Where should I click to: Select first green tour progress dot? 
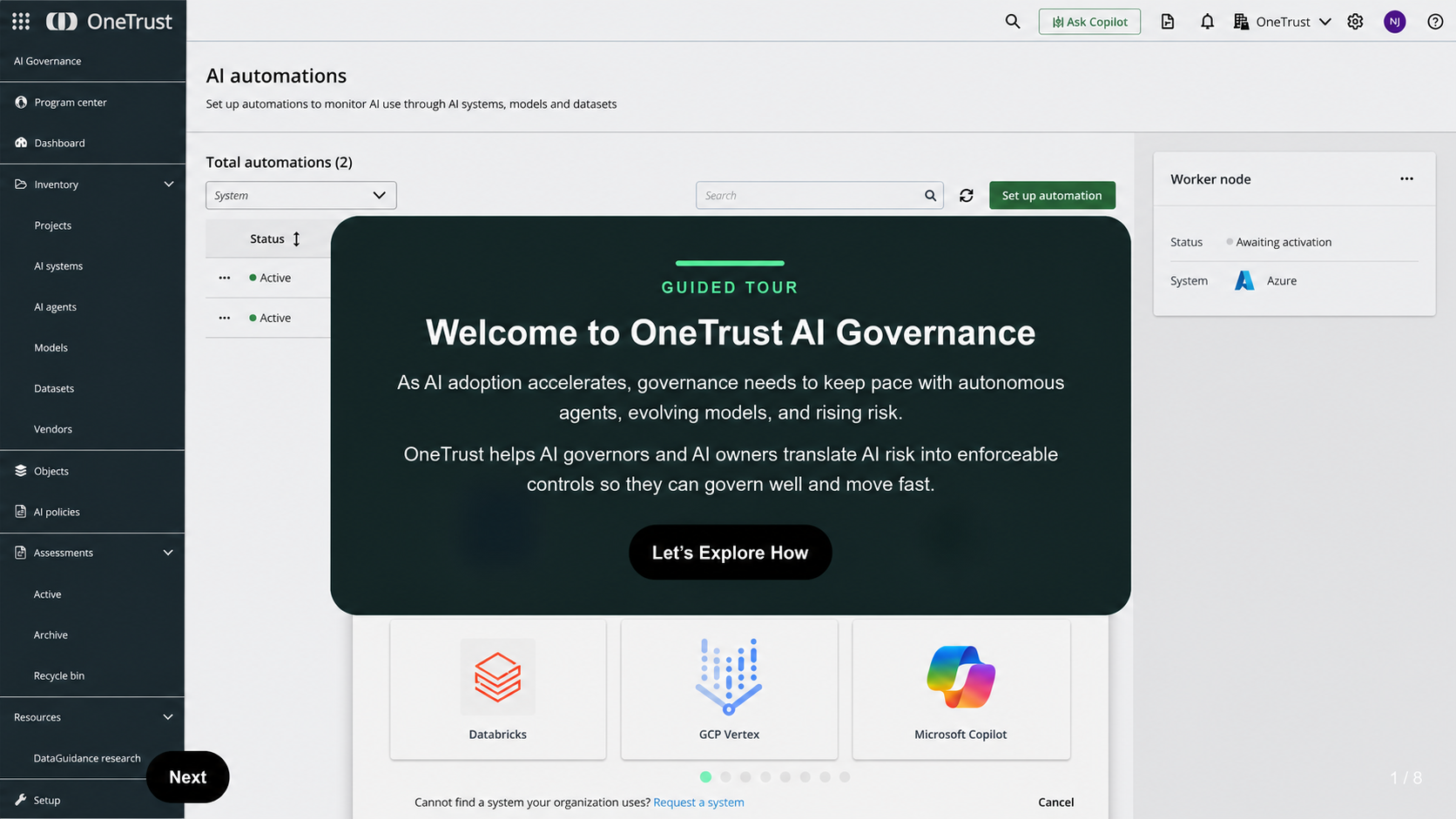point(705,777)
